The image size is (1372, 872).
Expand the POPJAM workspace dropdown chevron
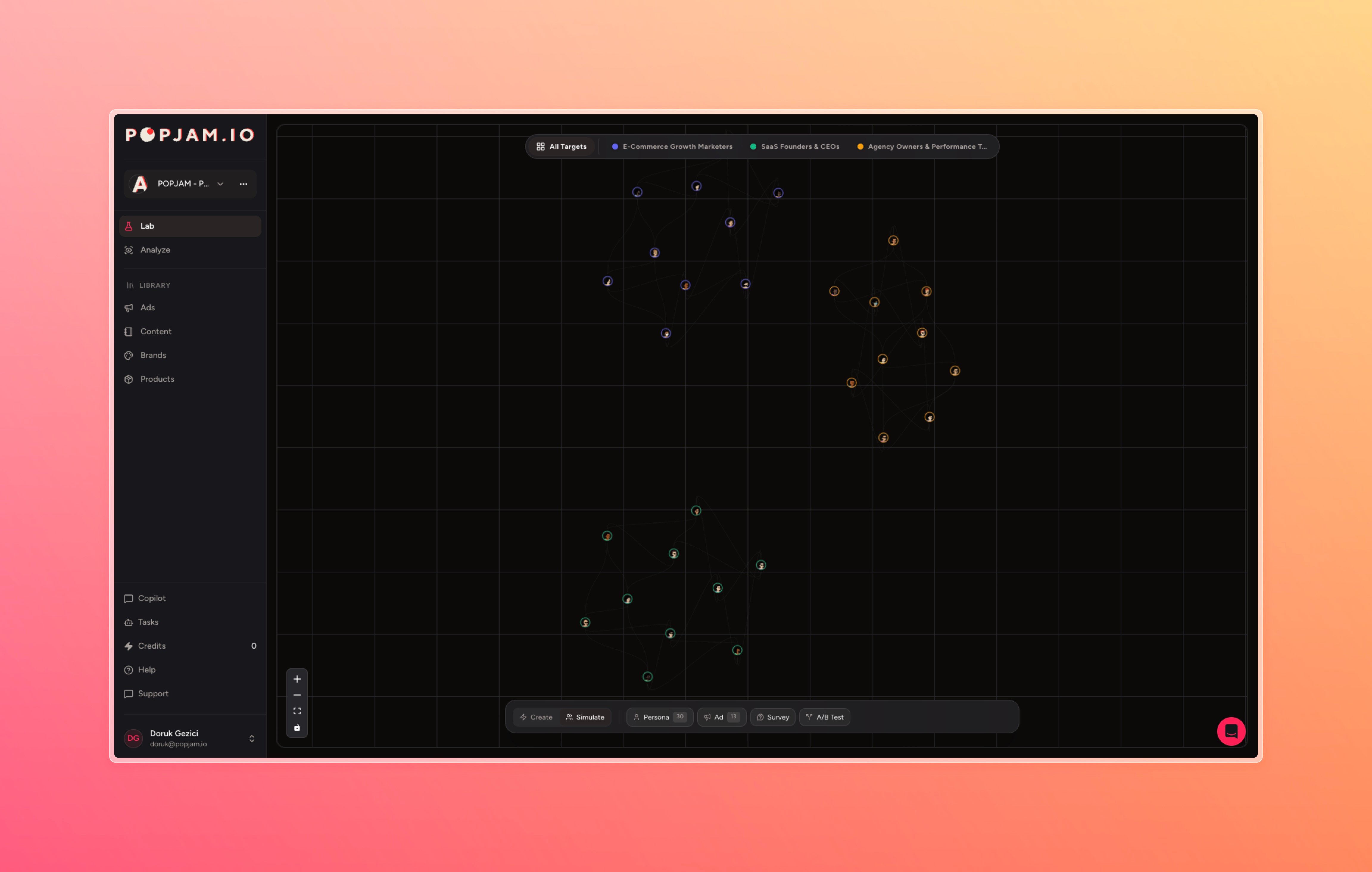(221, 183)
